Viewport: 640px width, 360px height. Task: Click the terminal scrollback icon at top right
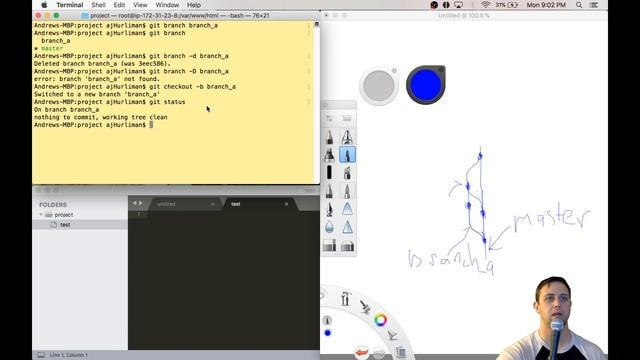coord(316,24)
